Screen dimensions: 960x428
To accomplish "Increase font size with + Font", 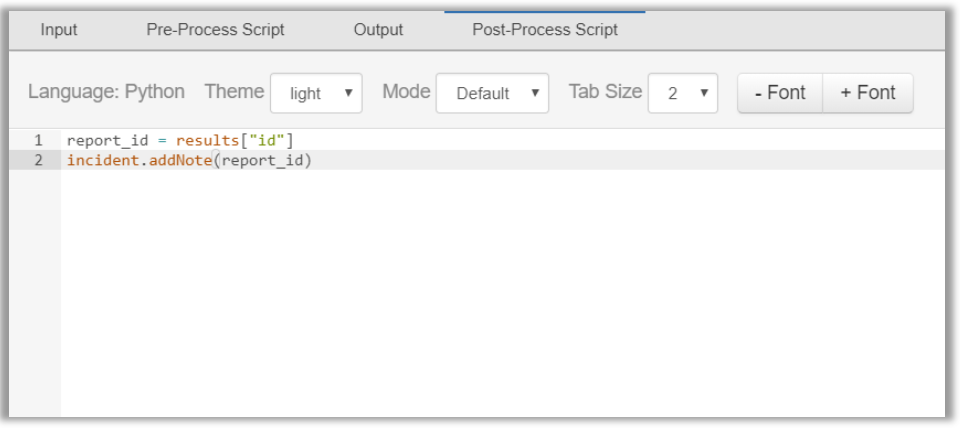I will 868,93.
